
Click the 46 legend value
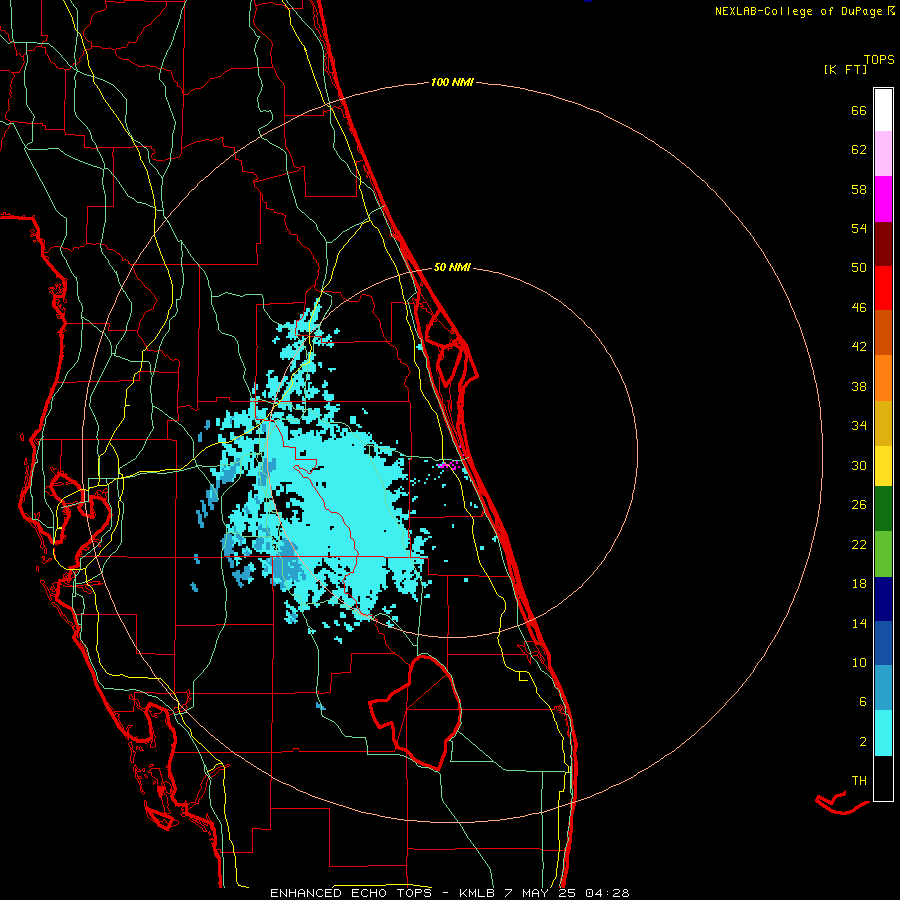click(859, 308)
